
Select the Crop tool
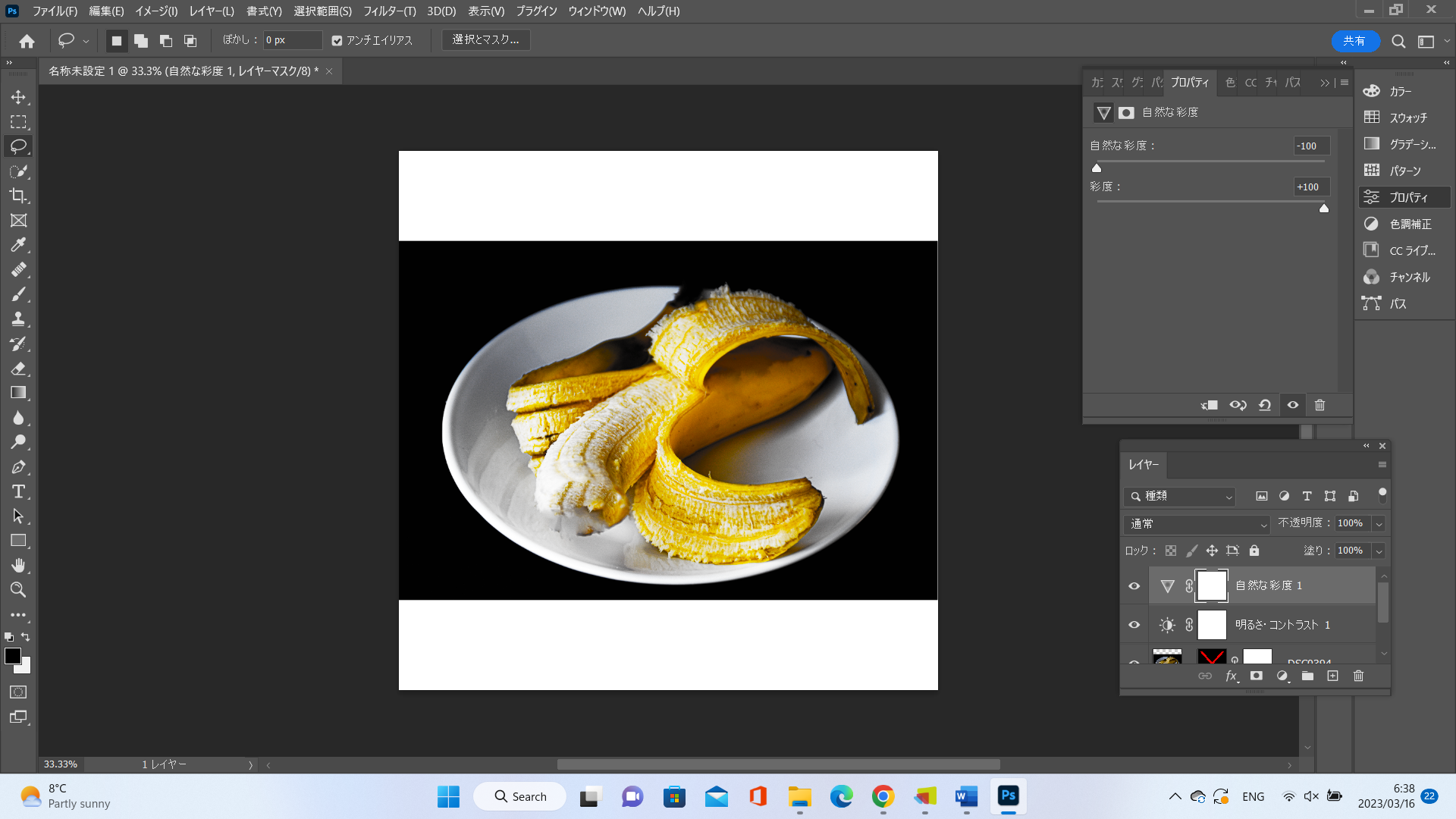18,196
